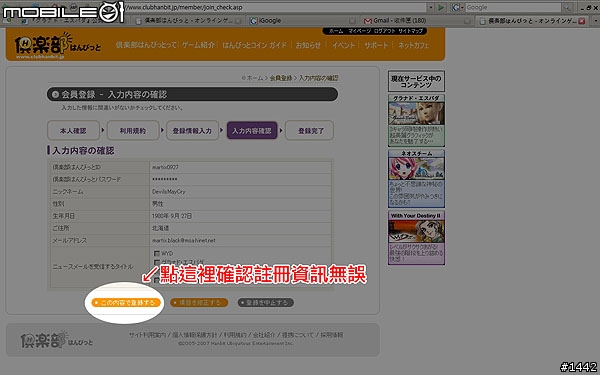Click the martix.black@msa.hinet.net email value

click(x=184, y=241)
